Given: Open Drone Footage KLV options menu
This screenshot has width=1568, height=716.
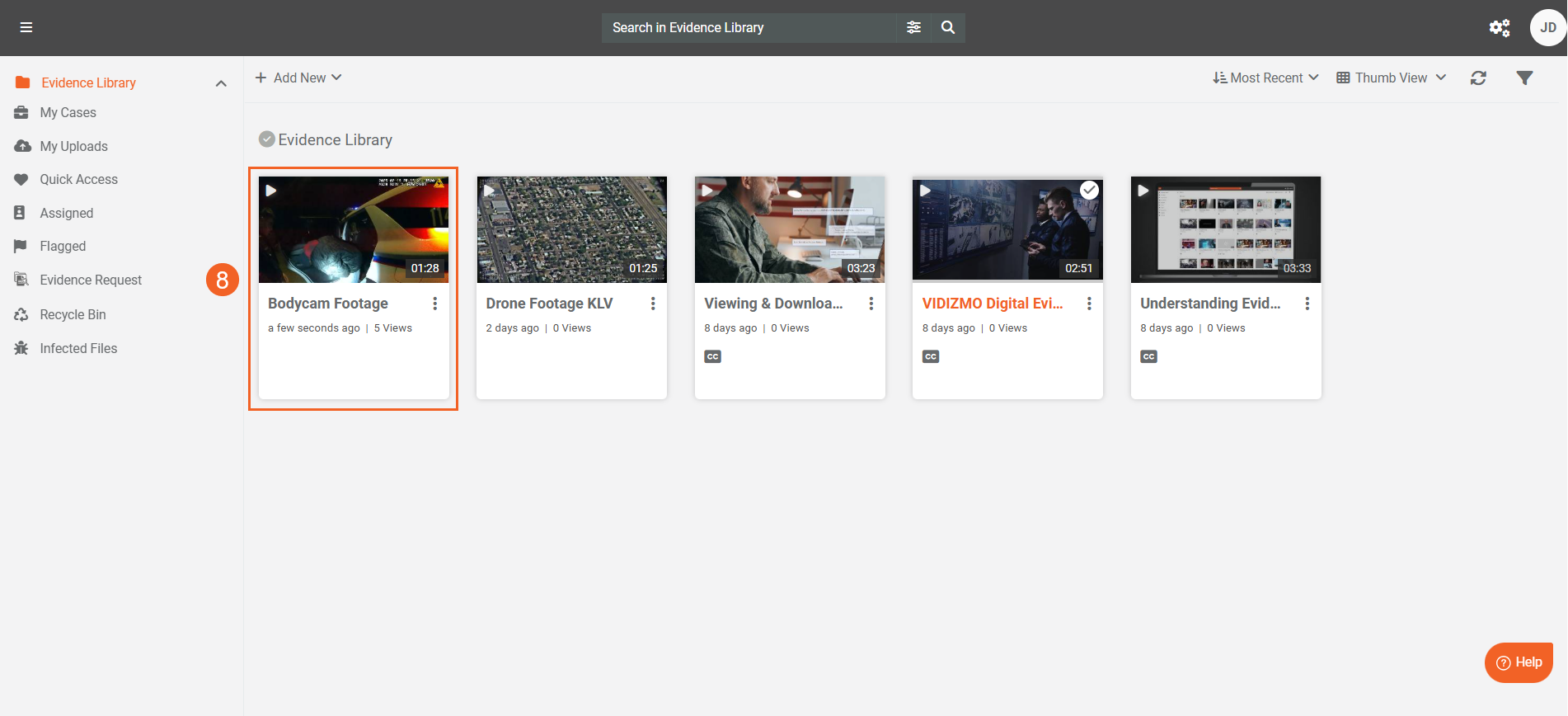Looking at the screenshot, I should pyautogui.click(x=653, y=304).
